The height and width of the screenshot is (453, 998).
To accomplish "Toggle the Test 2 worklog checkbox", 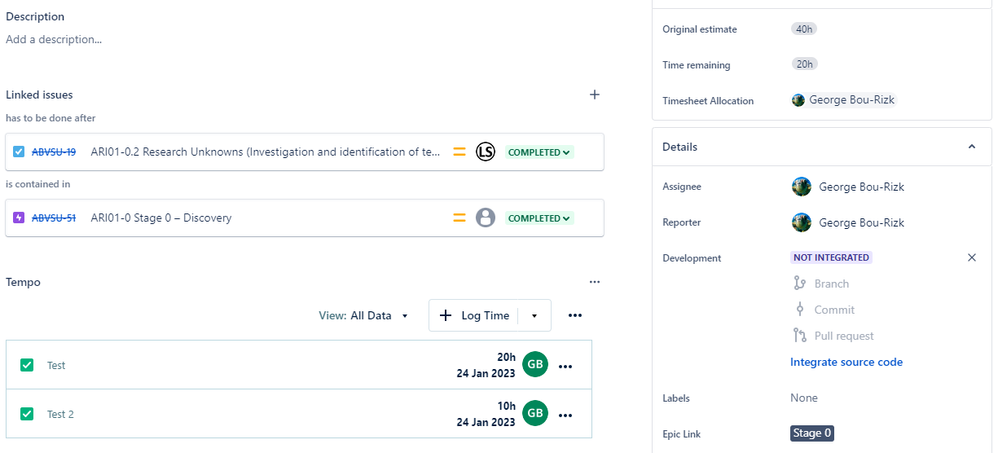I will tap(27, 413).
